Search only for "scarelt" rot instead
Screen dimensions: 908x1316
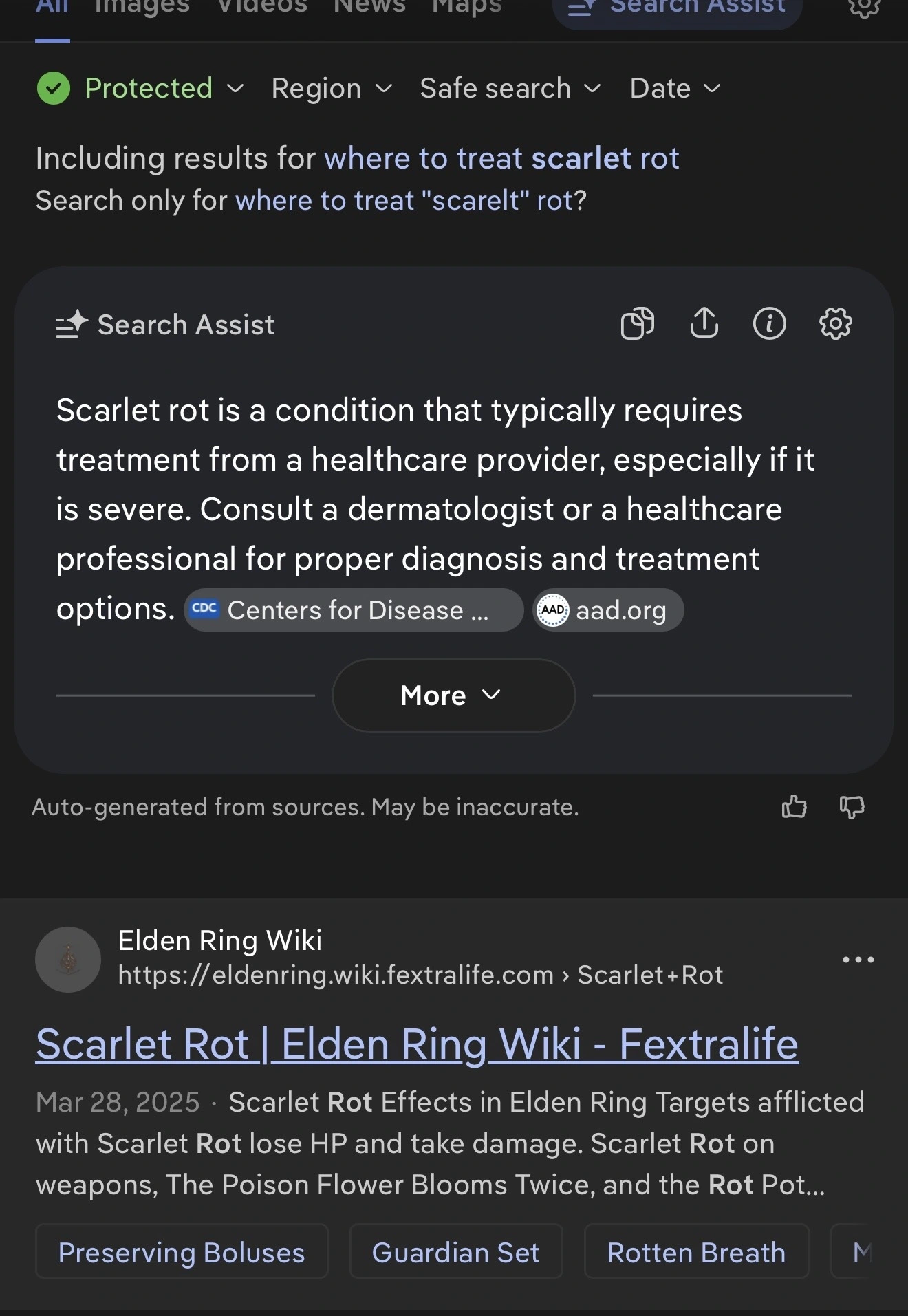click(x=410, y=201)
